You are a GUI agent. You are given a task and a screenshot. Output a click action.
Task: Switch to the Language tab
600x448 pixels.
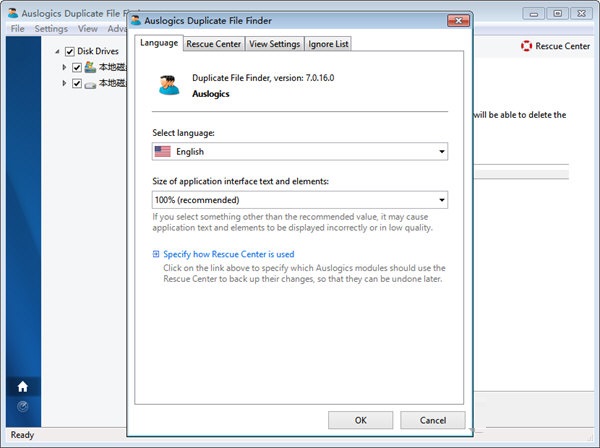click(159, 43)
